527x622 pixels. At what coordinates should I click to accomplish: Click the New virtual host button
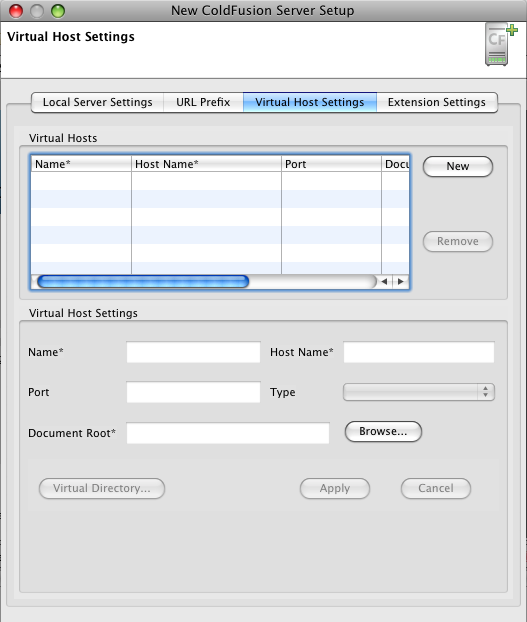pos(458,166)
